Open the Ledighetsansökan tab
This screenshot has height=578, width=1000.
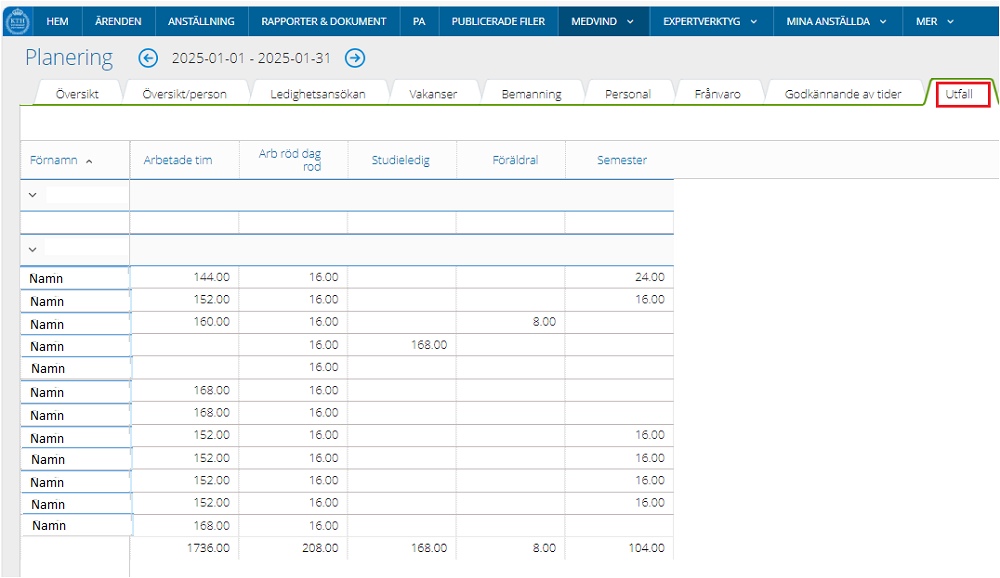[317, 94]
